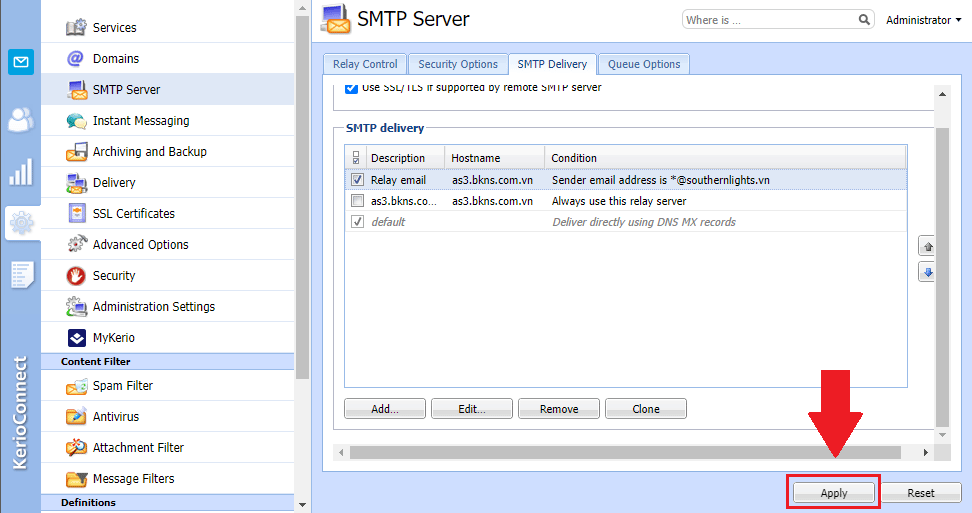Toggle Use SSL/TLS if supported checkbox
Viewport: 972px width, 513px height.
tap(351, 88)
